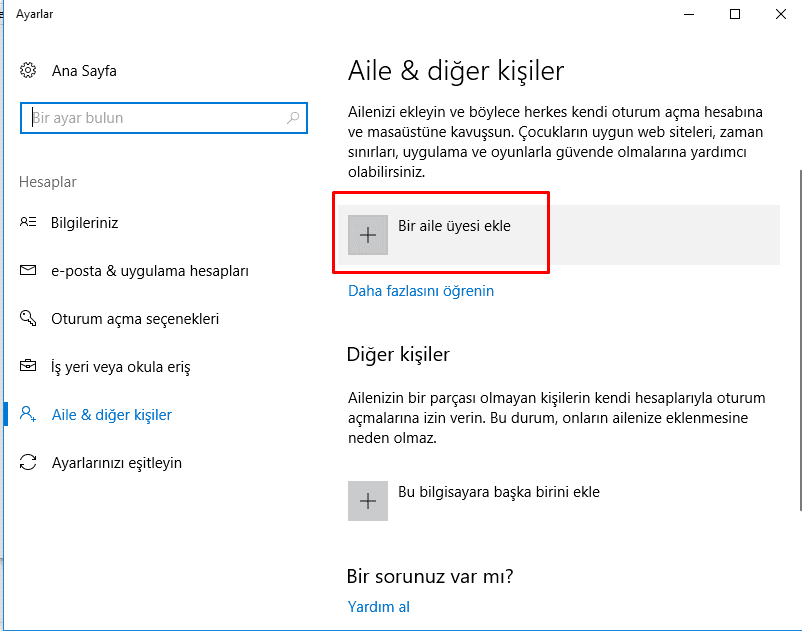Select 'Aile & diğer kişiler' in the sidebar
Viewport: 802px width, 631px height.
[x=111, y=415]
